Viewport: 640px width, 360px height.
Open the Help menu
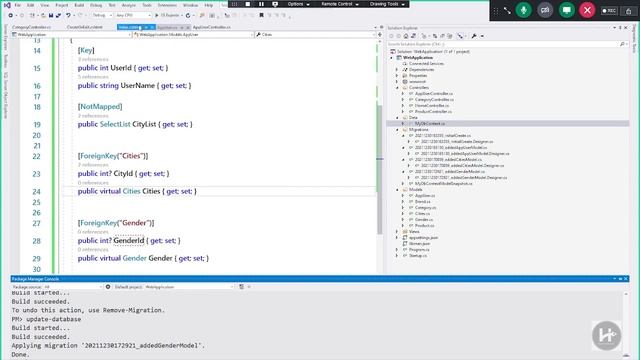pos(209,5)
